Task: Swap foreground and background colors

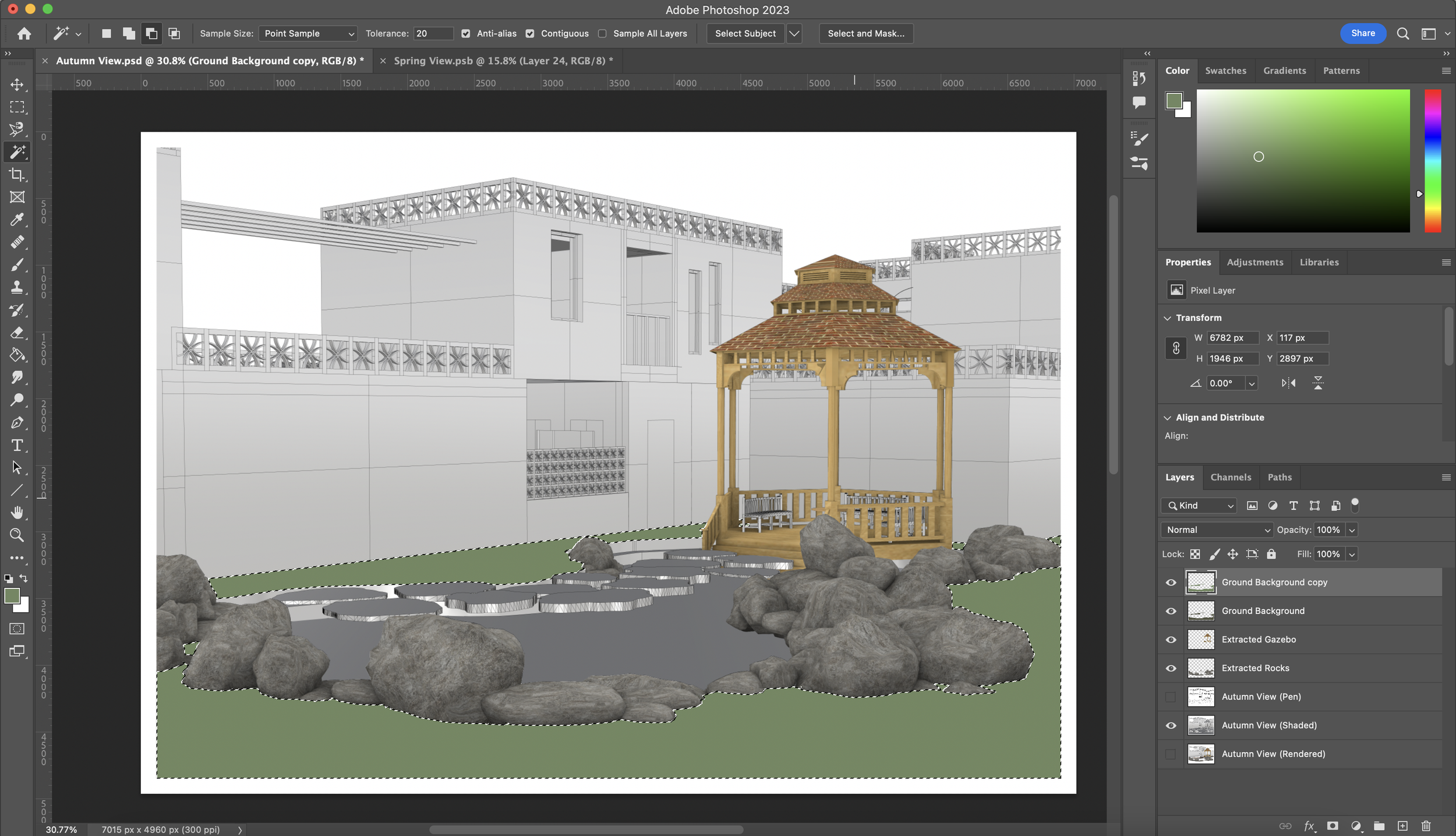Action: tap(23, 579)
